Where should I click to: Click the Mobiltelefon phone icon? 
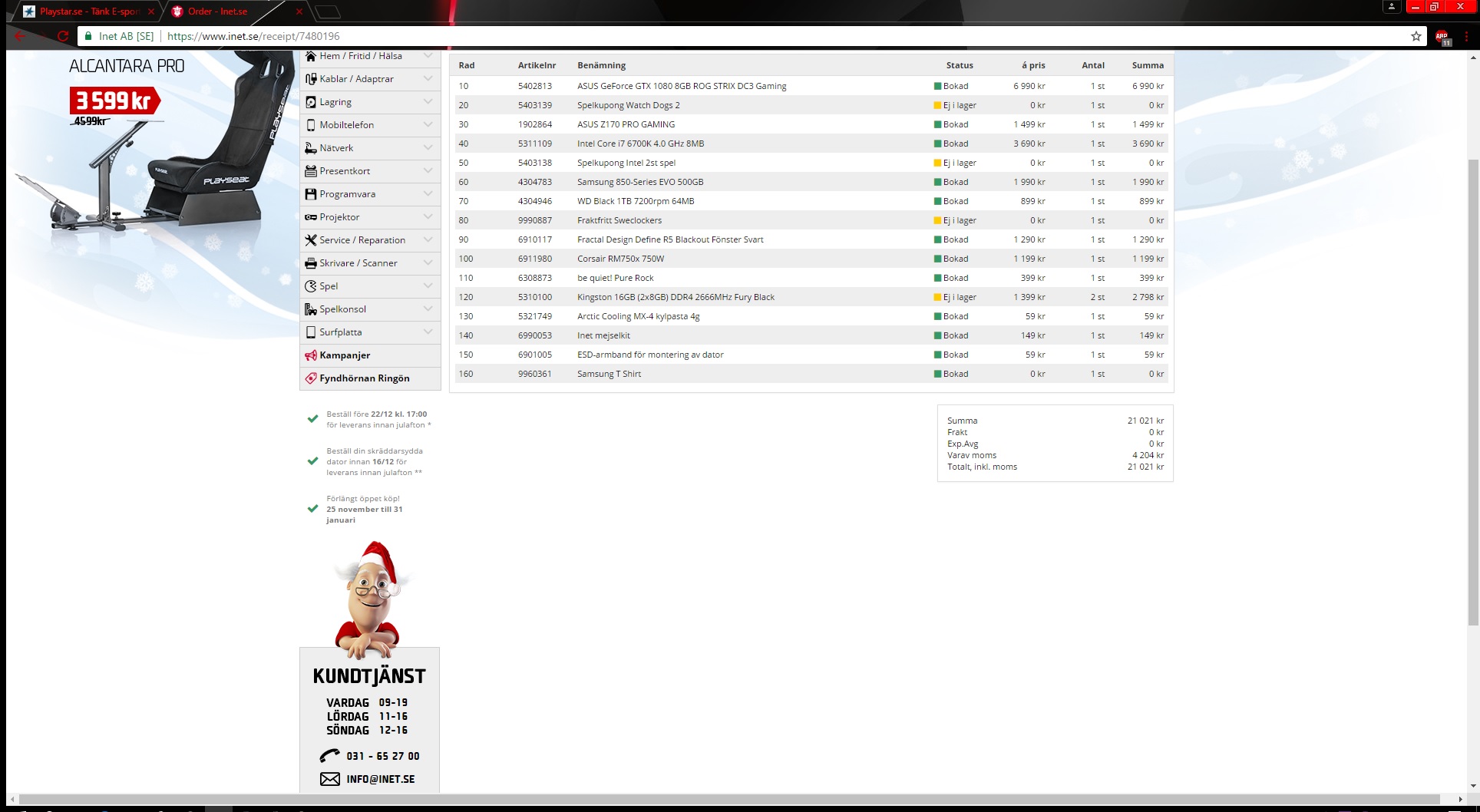[311, 125]
